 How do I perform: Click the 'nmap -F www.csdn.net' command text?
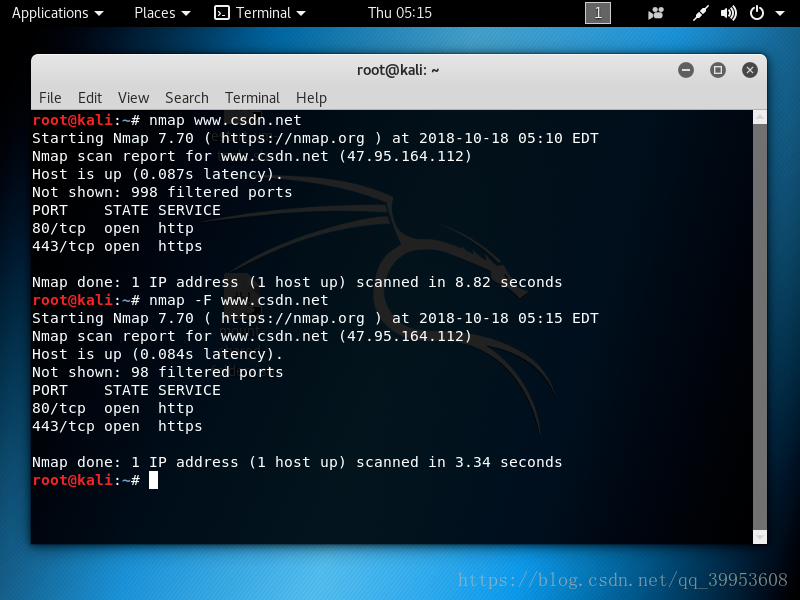coord(238,300)
